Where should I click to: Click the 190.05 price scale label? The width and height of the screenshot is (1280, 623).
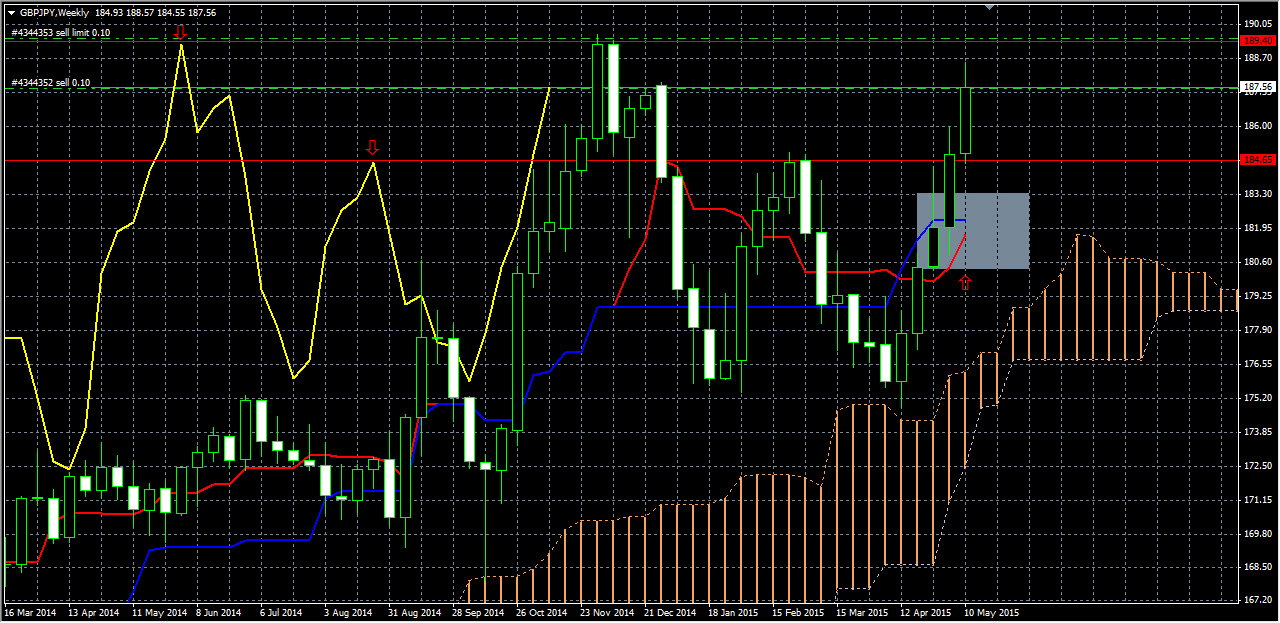coord(1256,24)
